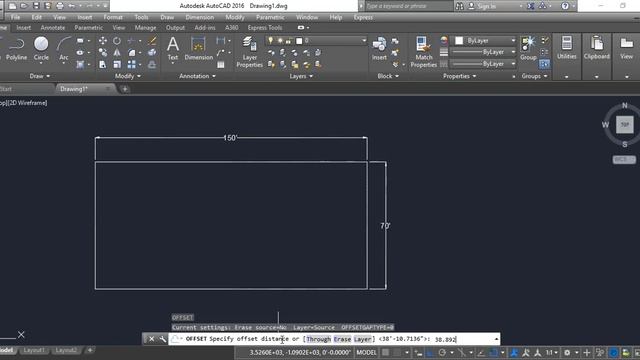
Task: Save drawing from quick access toolbar
Action: 36,6
